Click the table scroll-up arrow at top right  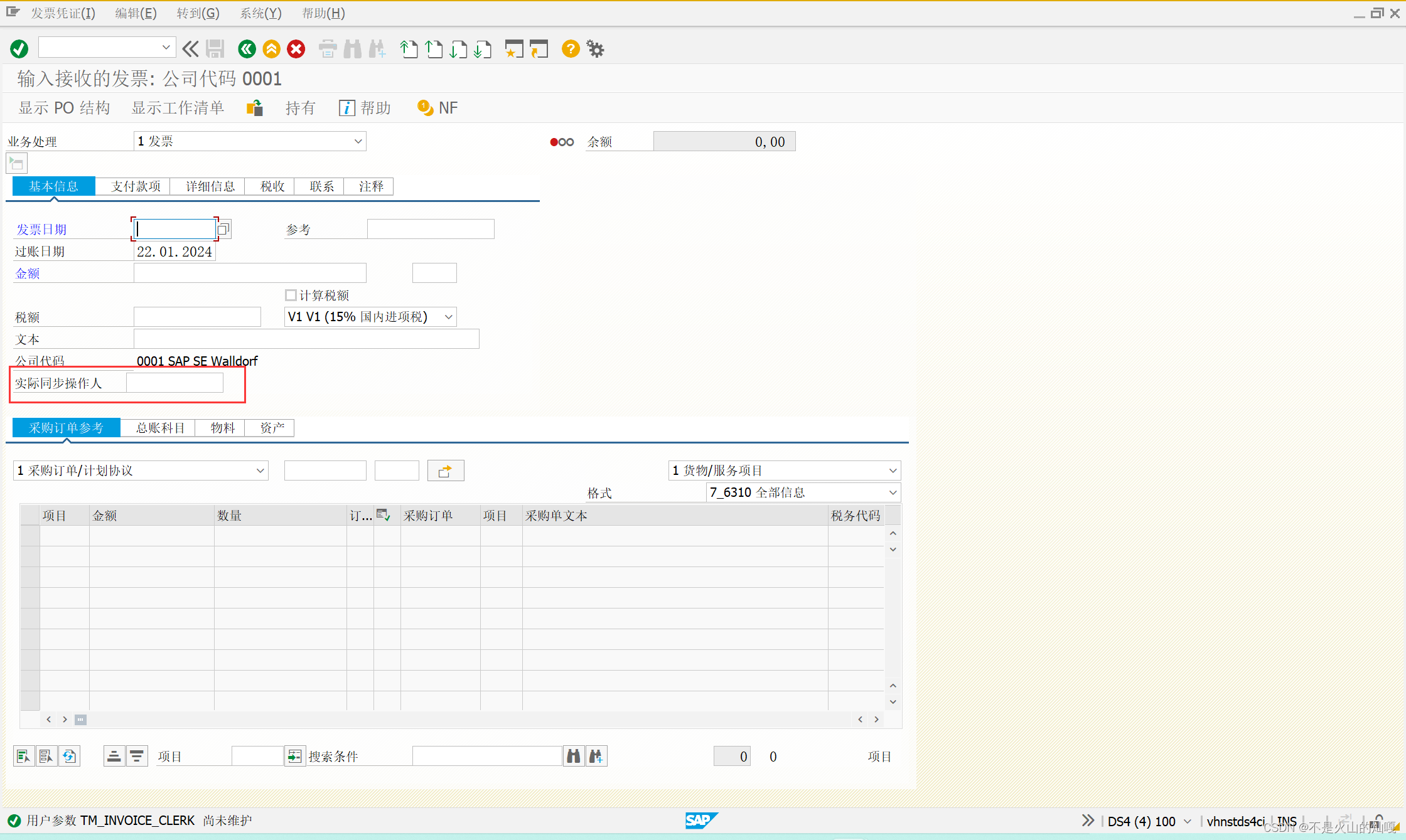(x=893, y=533)
